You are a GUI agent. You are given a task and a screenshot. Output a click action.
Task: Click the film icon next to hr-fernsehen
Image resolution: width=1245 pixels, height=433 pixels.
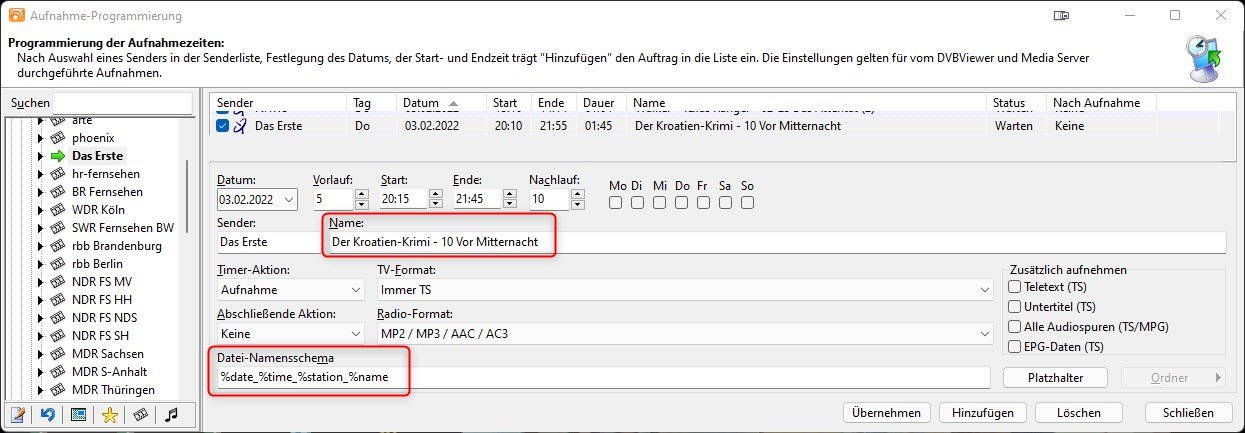(x=58, y=174)
